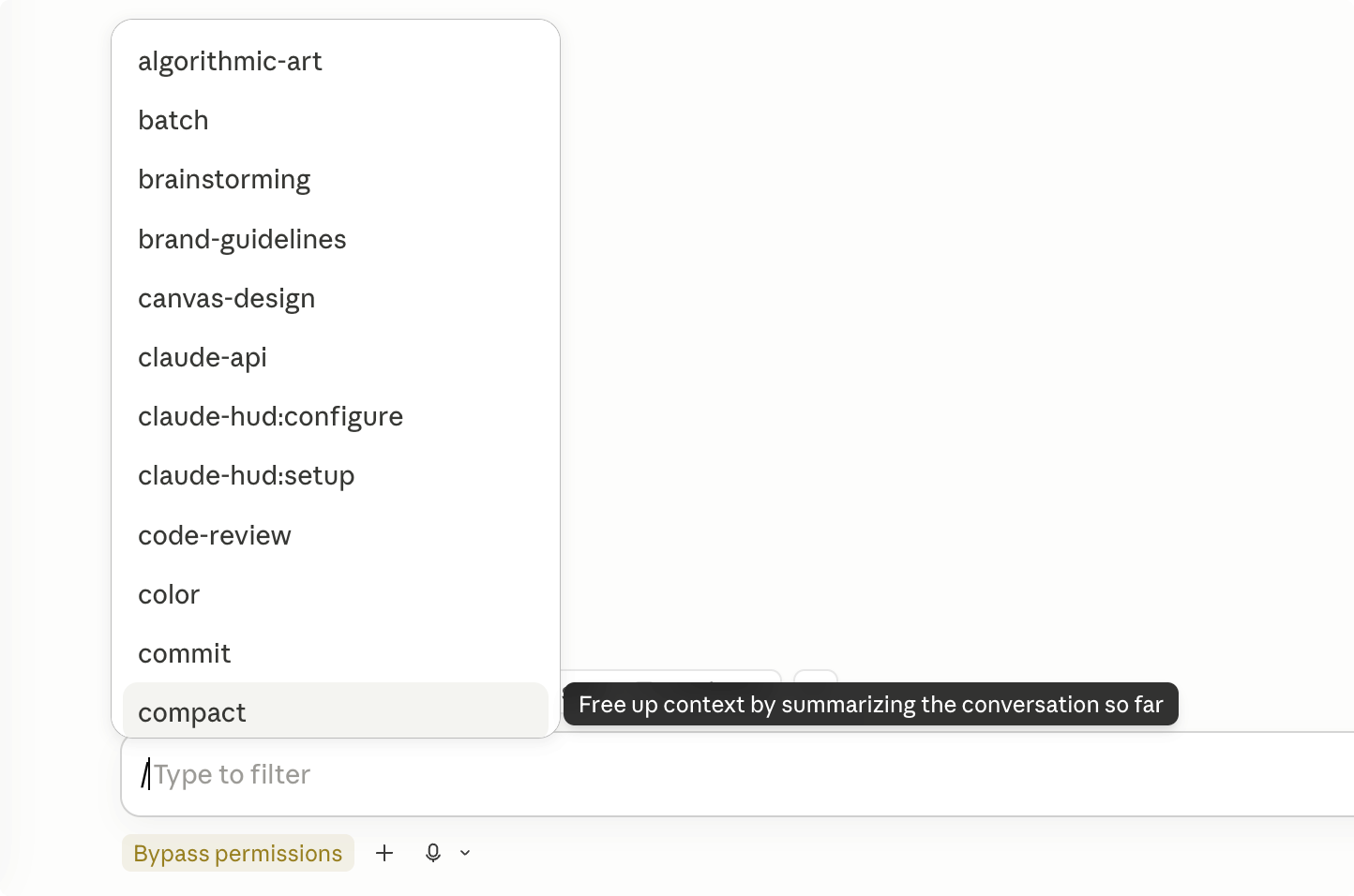Click the partially hidden button behind tooltip
This screenshot has height=896, width=1354.
pyautogui.click(x=671, y=676)
